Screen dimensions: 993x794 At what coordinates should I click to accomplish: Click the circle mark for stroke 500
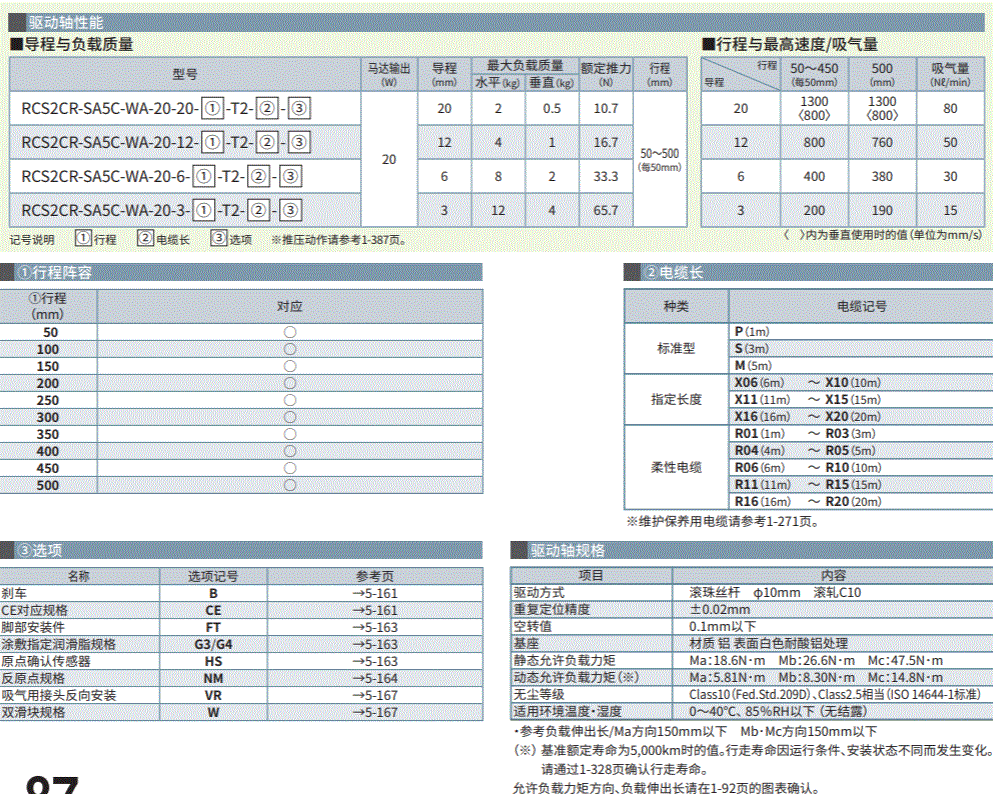pos(290,485)
